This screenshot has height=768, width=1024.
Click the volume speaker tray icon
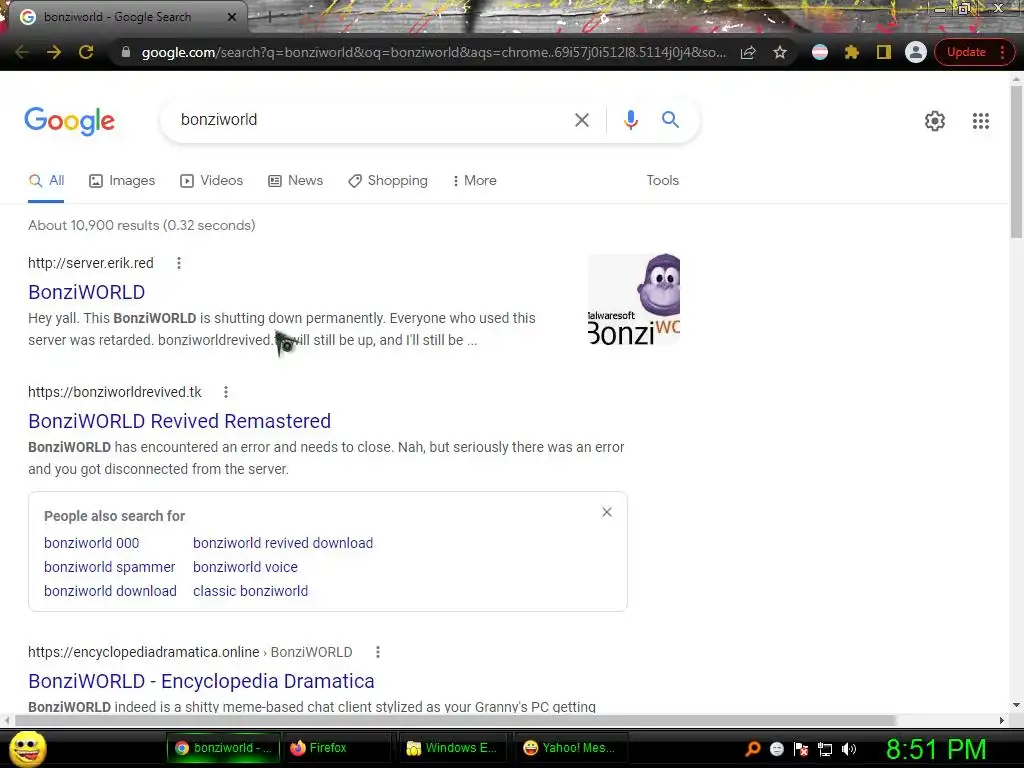[849, 749]
